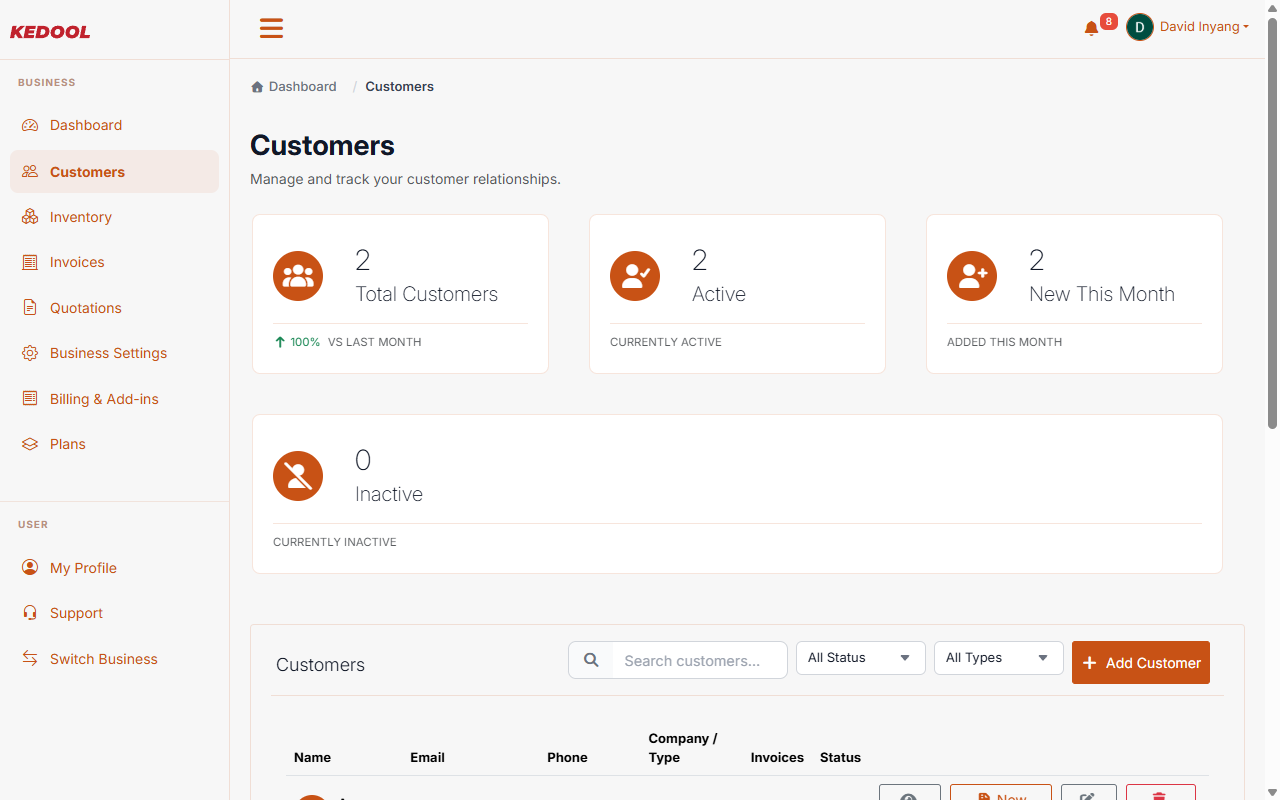Screen dimensions: 1280x800
Task: Click the "CURRENTLY ACTIVE" caption
Action: (x=666, y=342)
